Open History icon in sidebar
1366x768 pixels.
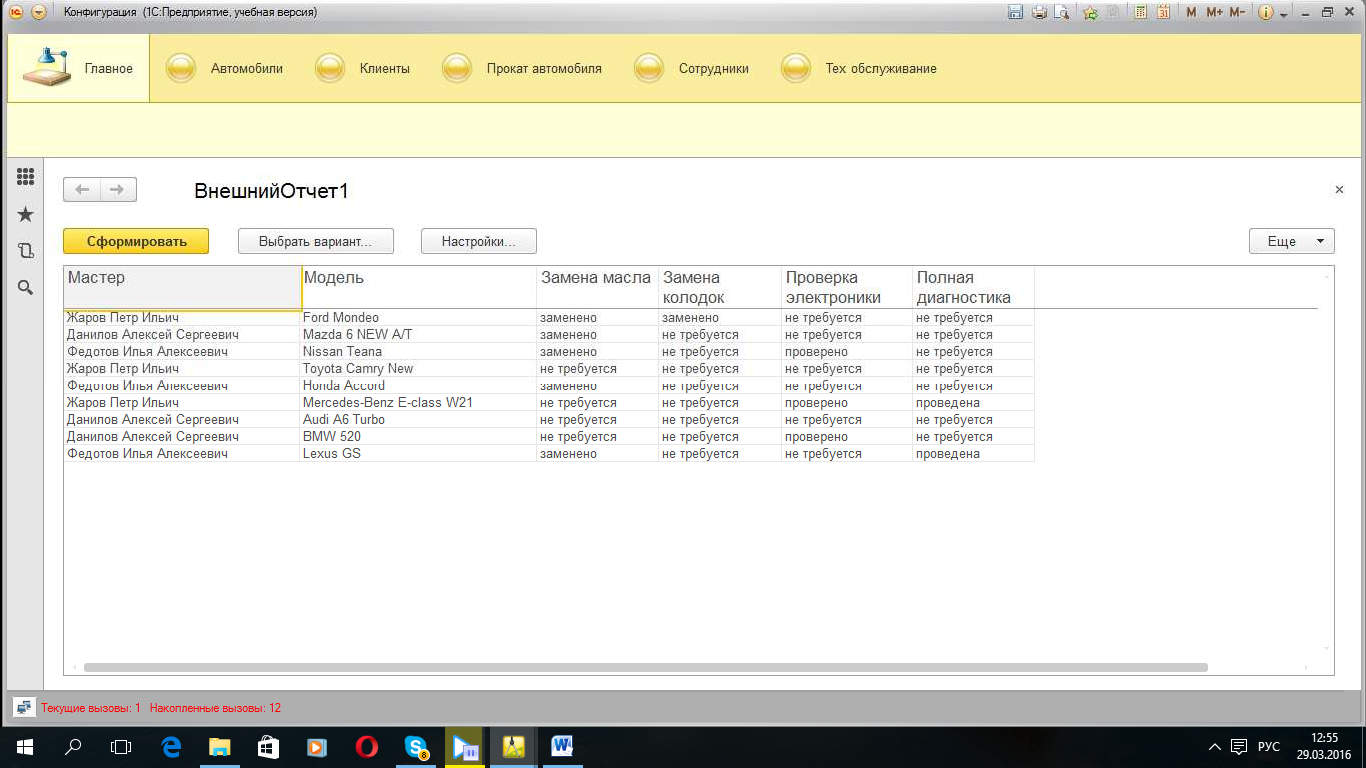pos(26,251)
